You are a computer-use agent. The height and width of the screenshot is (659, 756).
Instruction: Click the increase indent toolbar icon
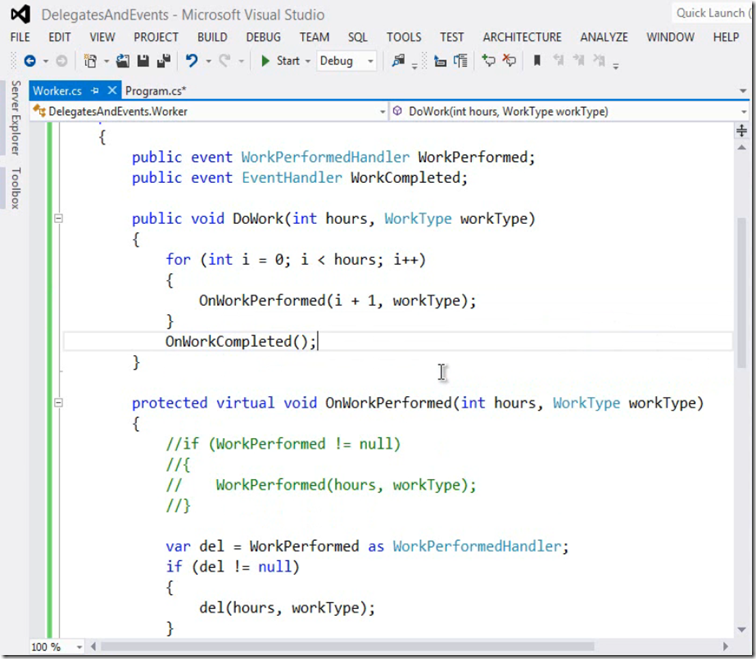(x=461, y=61)
